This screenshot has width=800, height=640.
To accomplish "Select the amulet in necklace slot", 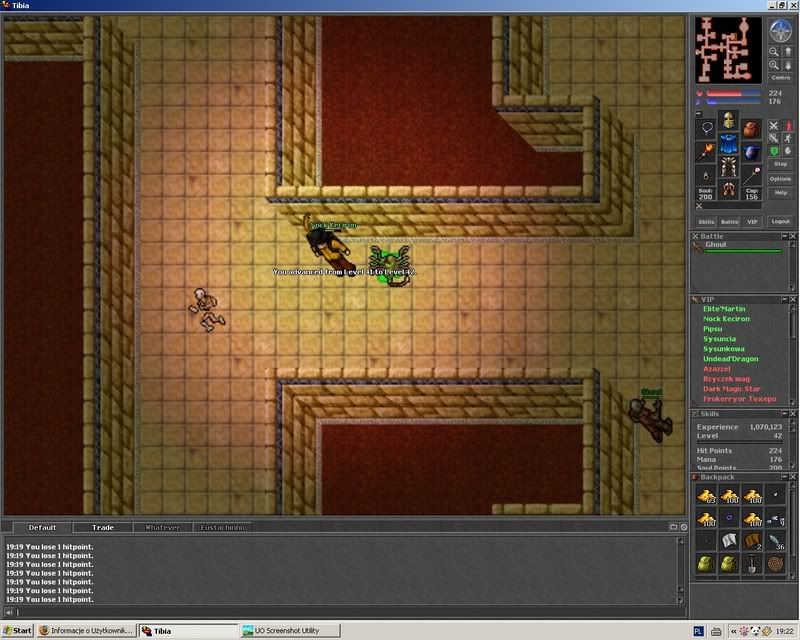I will 706,128.
